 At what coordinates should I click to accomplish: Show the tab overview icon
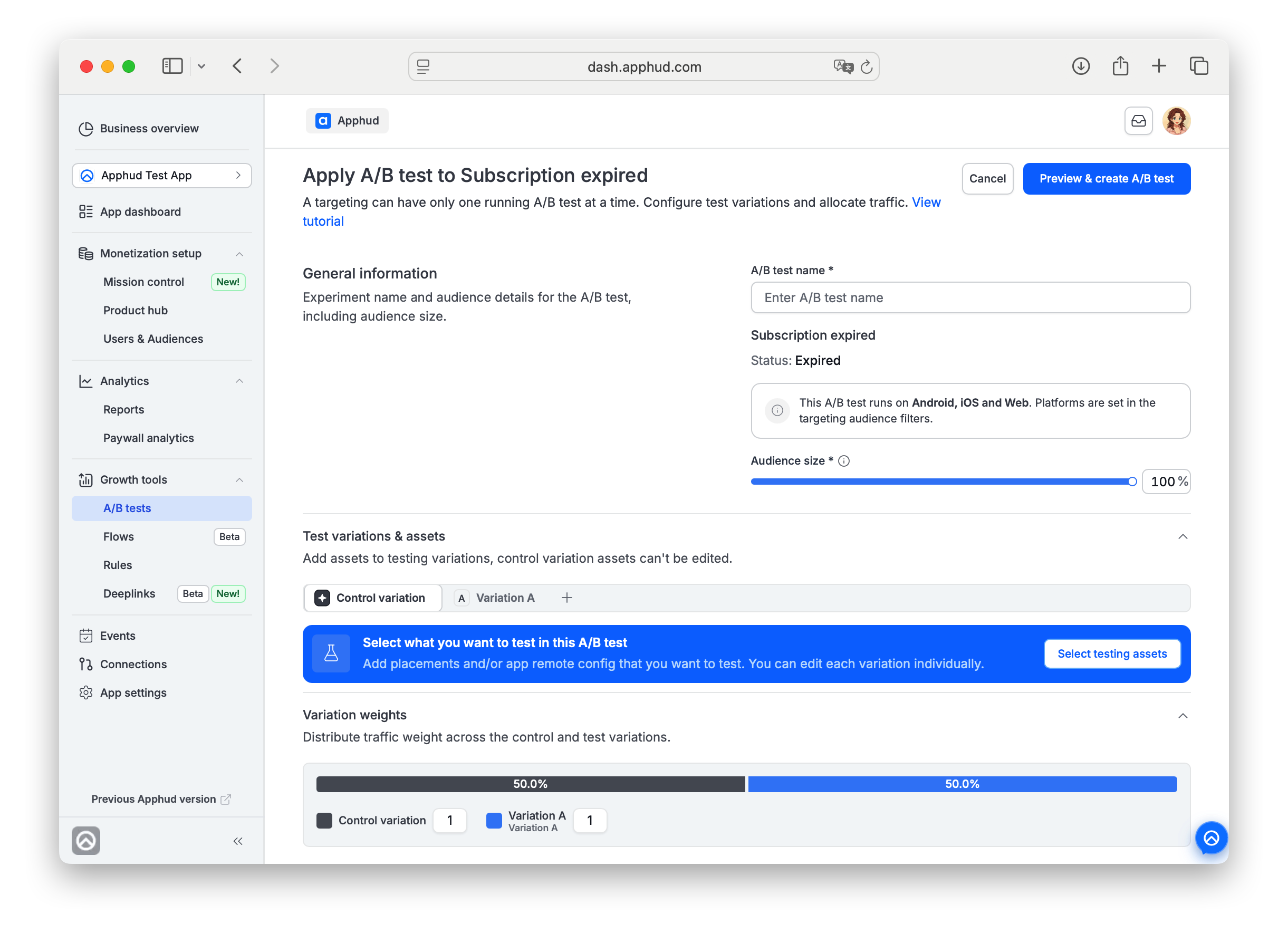pos(1198,66)
